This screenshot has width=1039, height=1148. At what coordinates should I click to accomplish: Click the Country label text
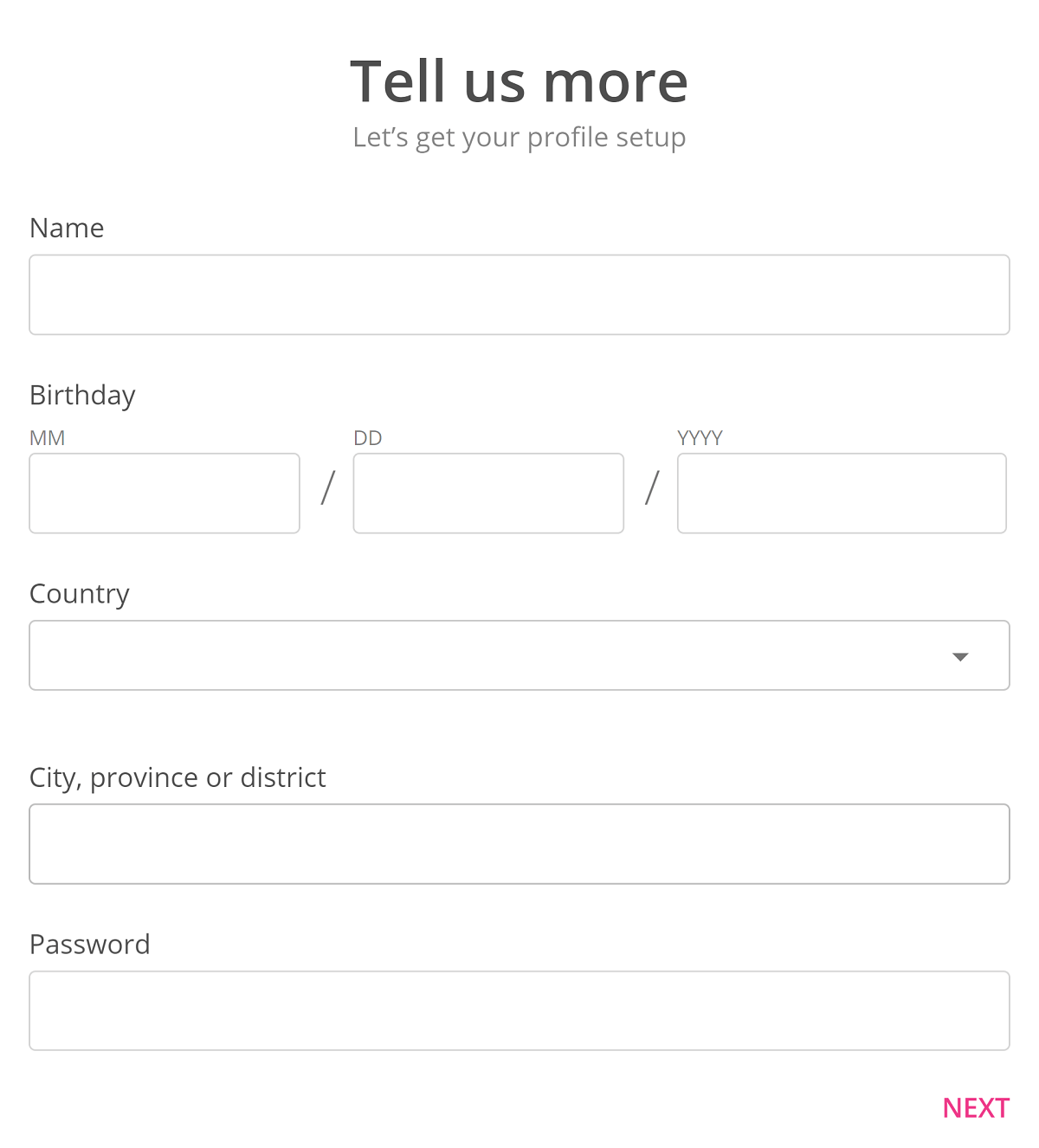tap(80, 594)
